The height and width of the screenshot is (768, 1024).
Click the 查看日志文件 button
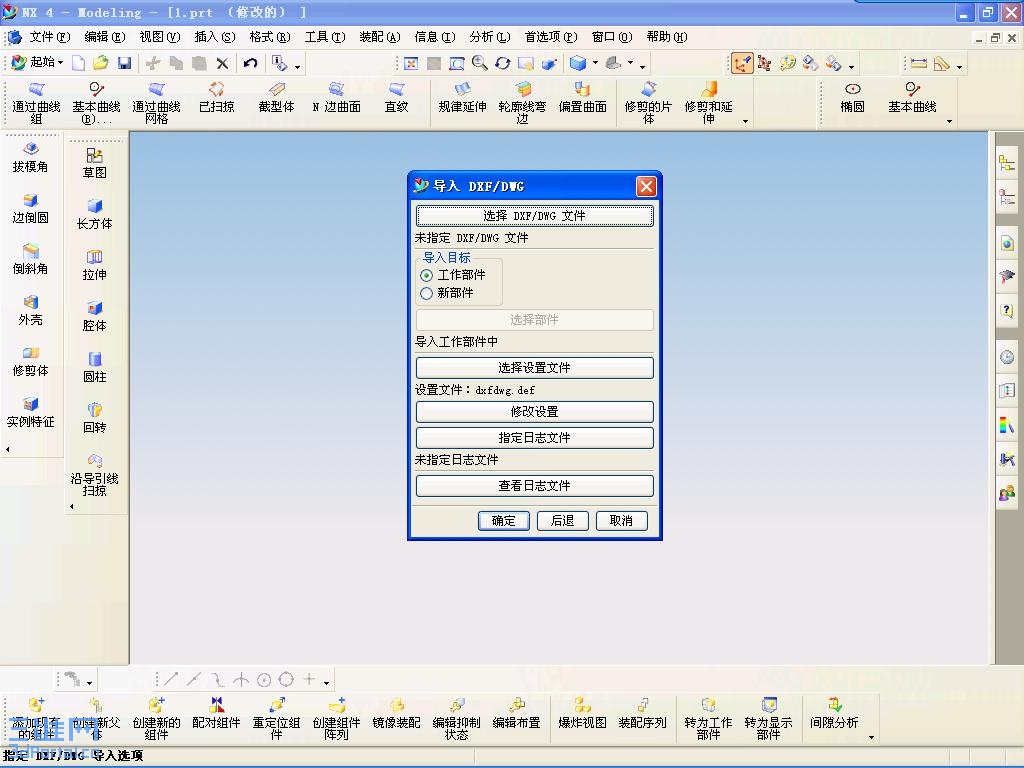534,485
